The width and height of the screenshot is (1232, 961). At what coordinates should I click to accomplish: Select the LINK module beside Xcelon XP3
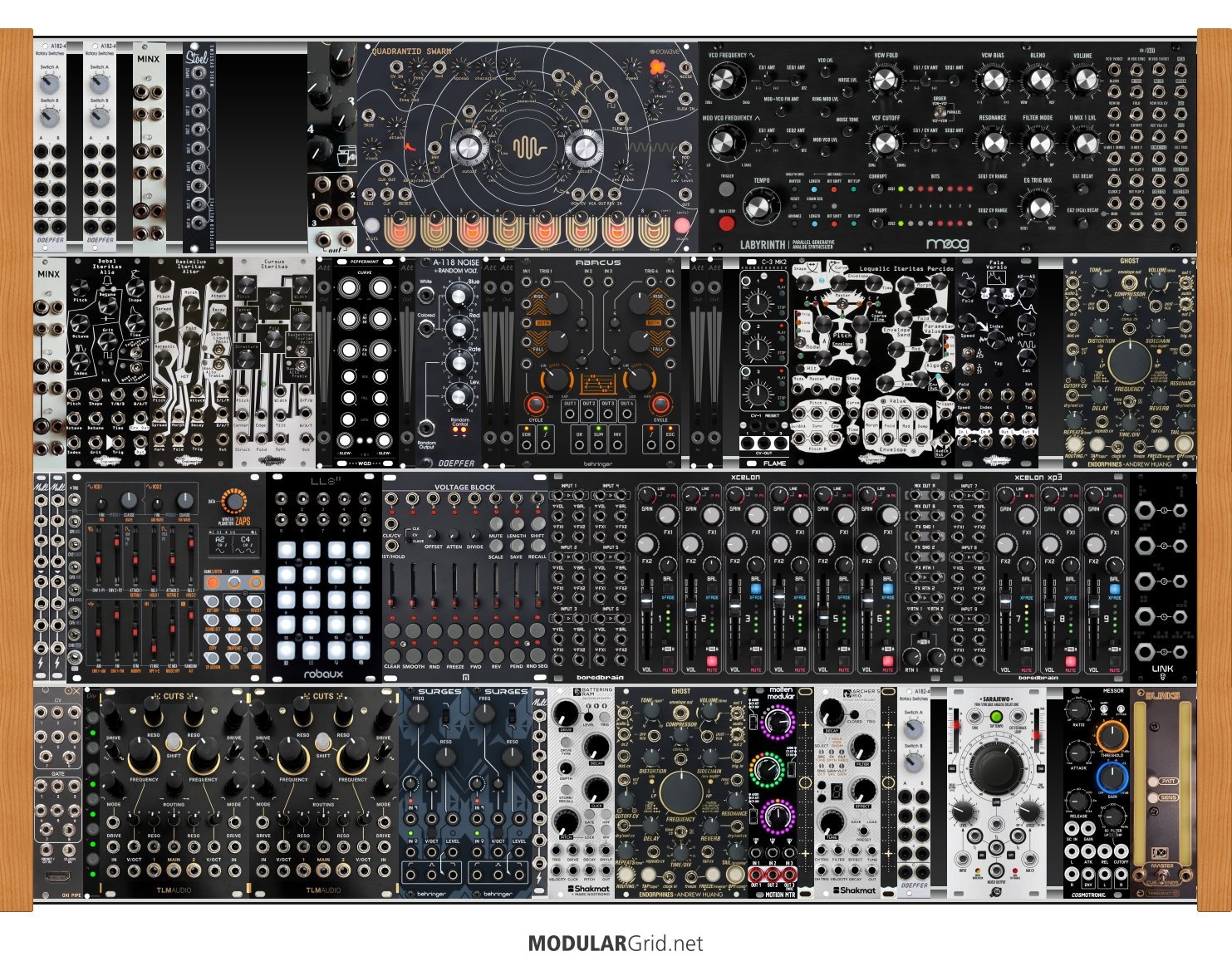1163,579
